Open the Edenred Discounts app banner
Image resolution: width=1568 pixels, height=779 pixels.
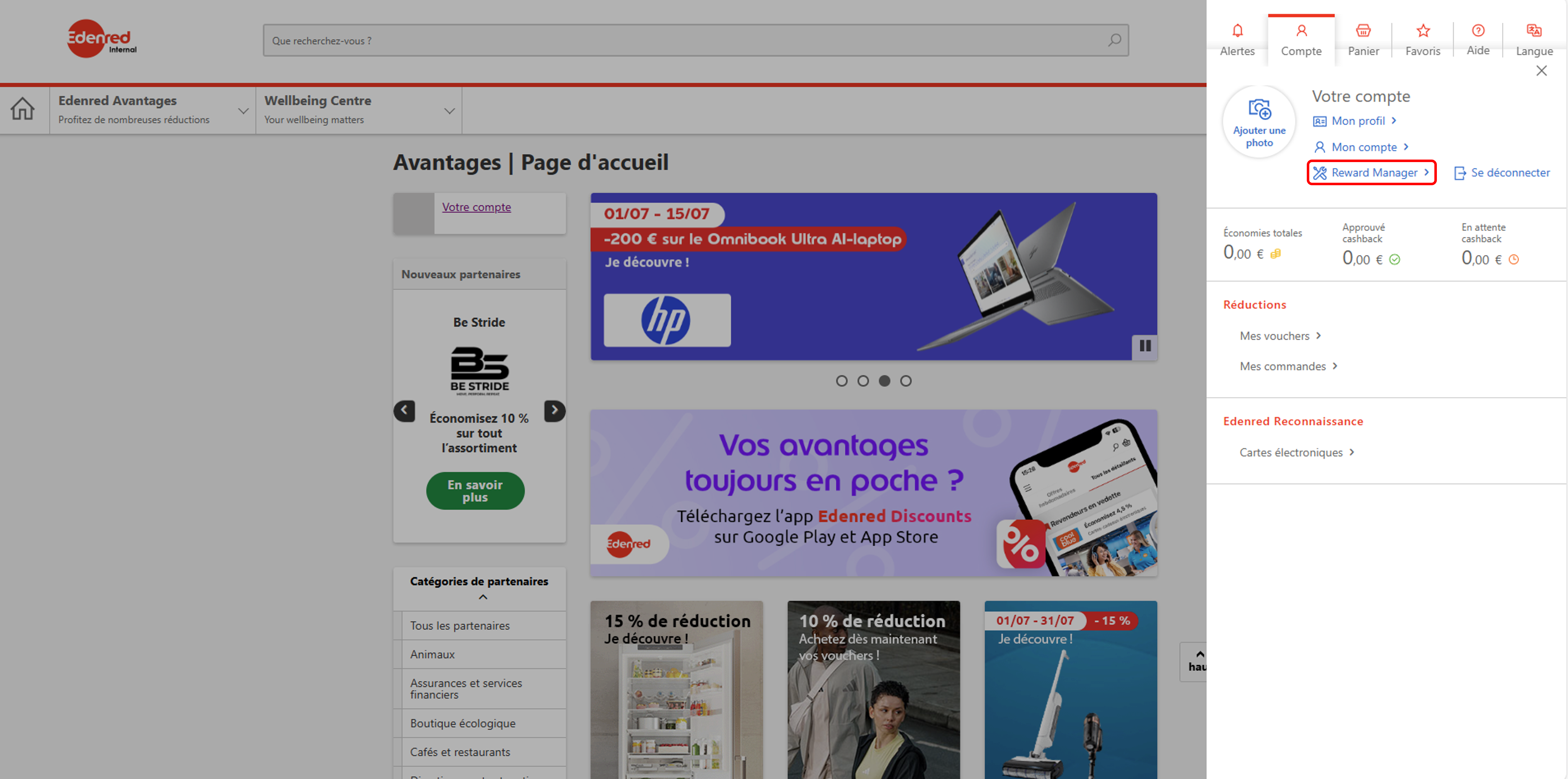pos(873,494)
